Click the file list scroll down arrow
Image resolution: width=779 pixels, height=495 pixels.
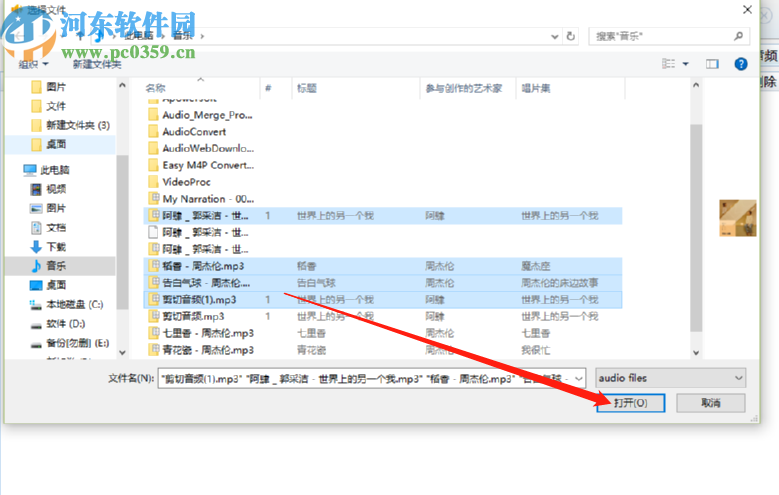click(x=696, y=353)
